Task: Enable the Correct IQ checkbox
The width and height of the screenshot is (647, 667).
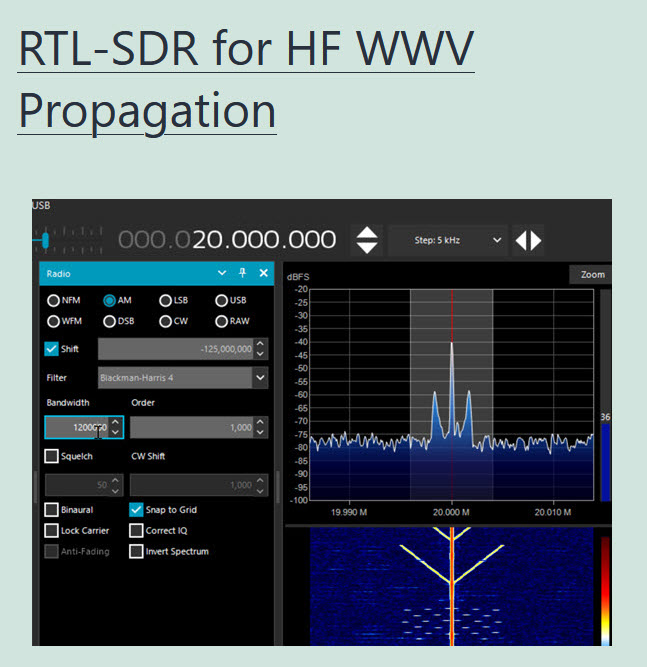Action: [137, 531]
